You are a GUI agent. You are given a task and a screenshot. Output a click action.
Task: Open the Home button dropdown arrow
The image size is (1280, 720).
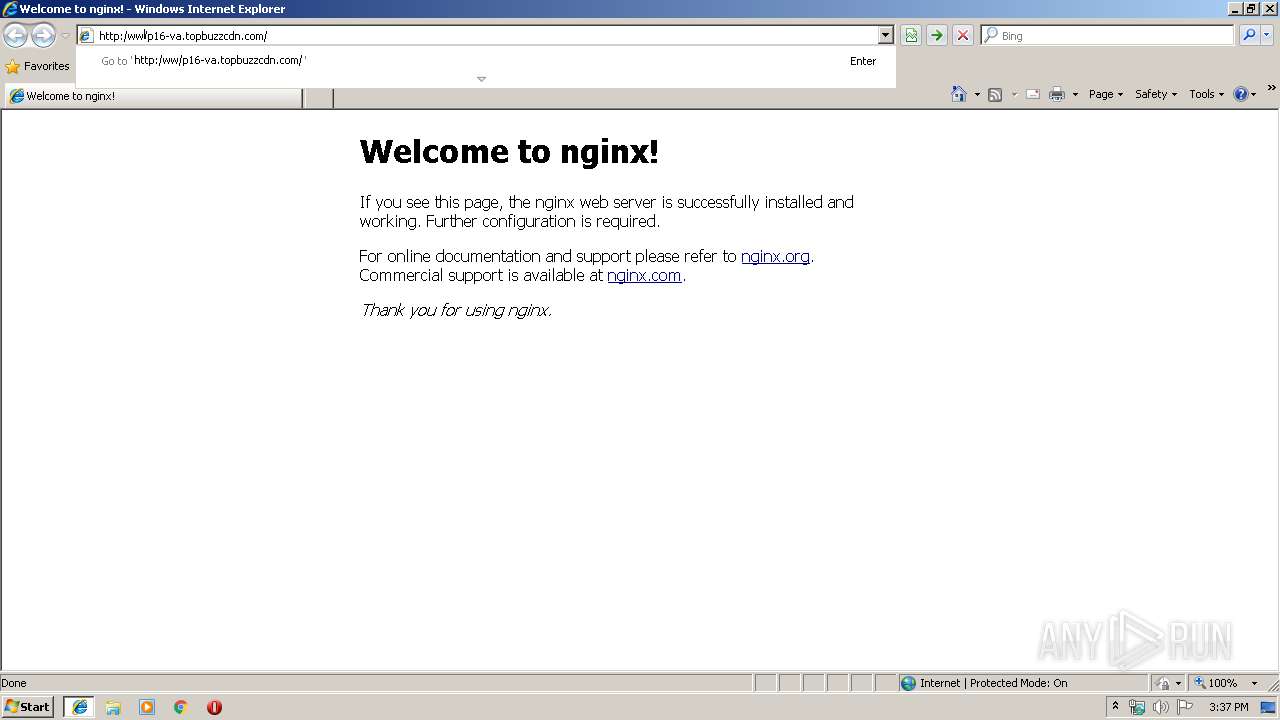(x=977, y=95)
